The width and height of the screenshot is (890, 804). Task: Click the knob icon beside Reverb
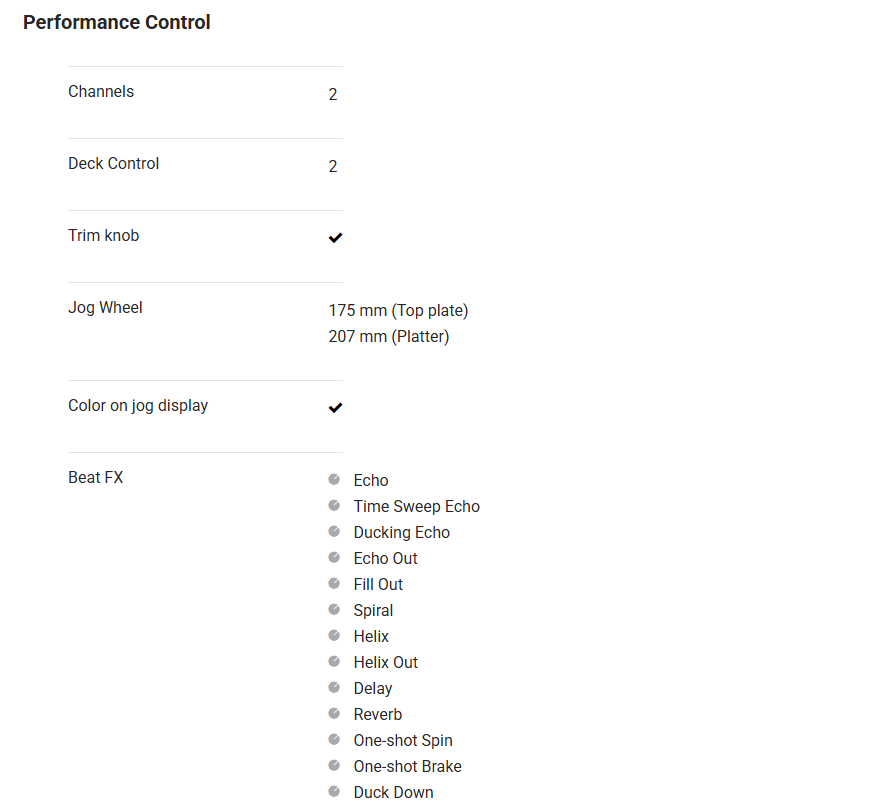click(x=334, y=713)
